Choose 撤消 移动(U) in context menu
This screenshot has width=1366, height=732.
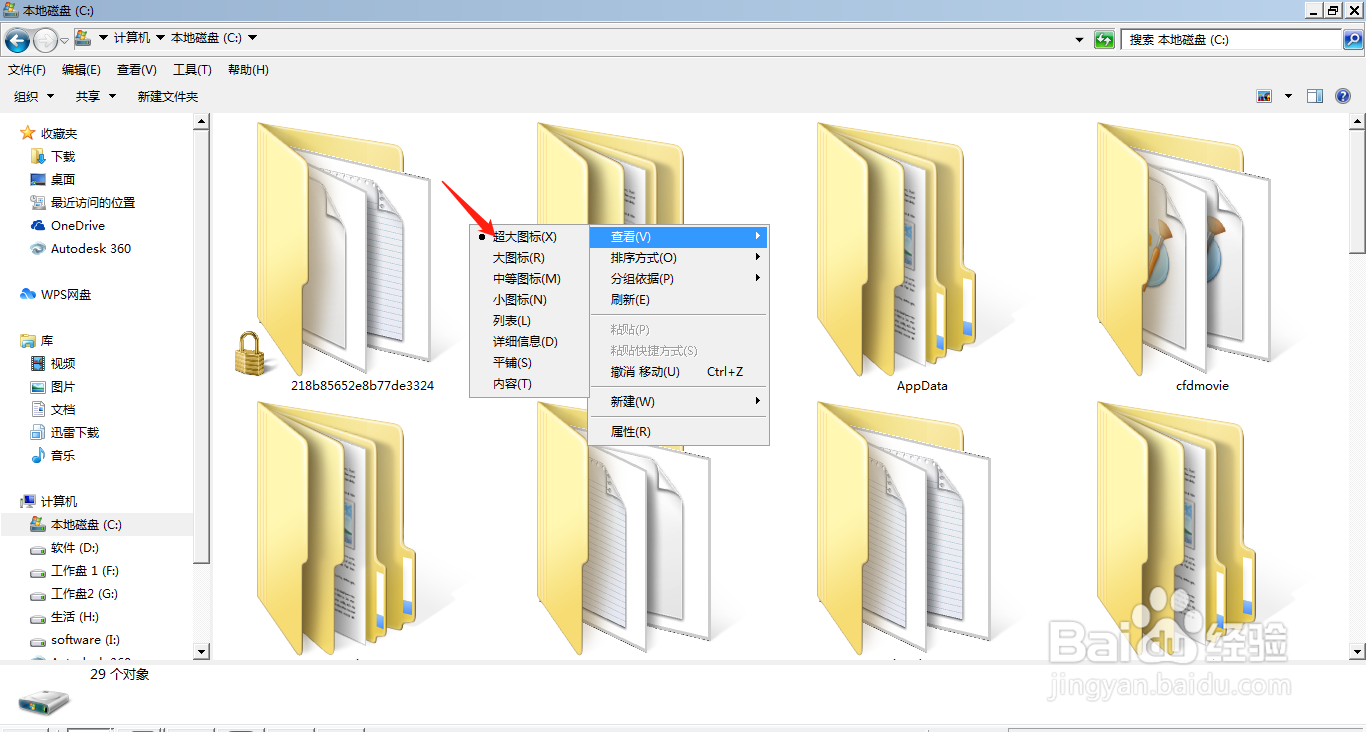tap(679, 372)
